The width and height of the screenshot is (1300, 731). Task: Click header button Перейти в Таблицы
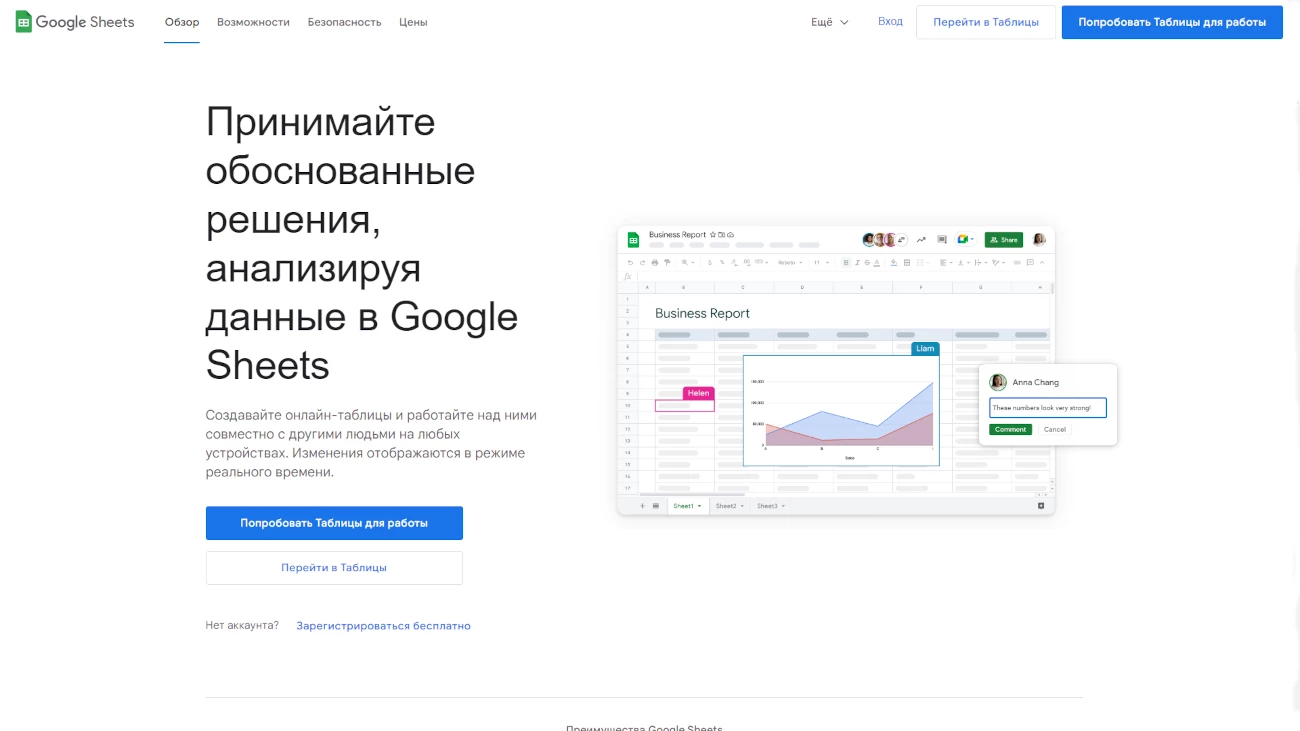(986, 22)
